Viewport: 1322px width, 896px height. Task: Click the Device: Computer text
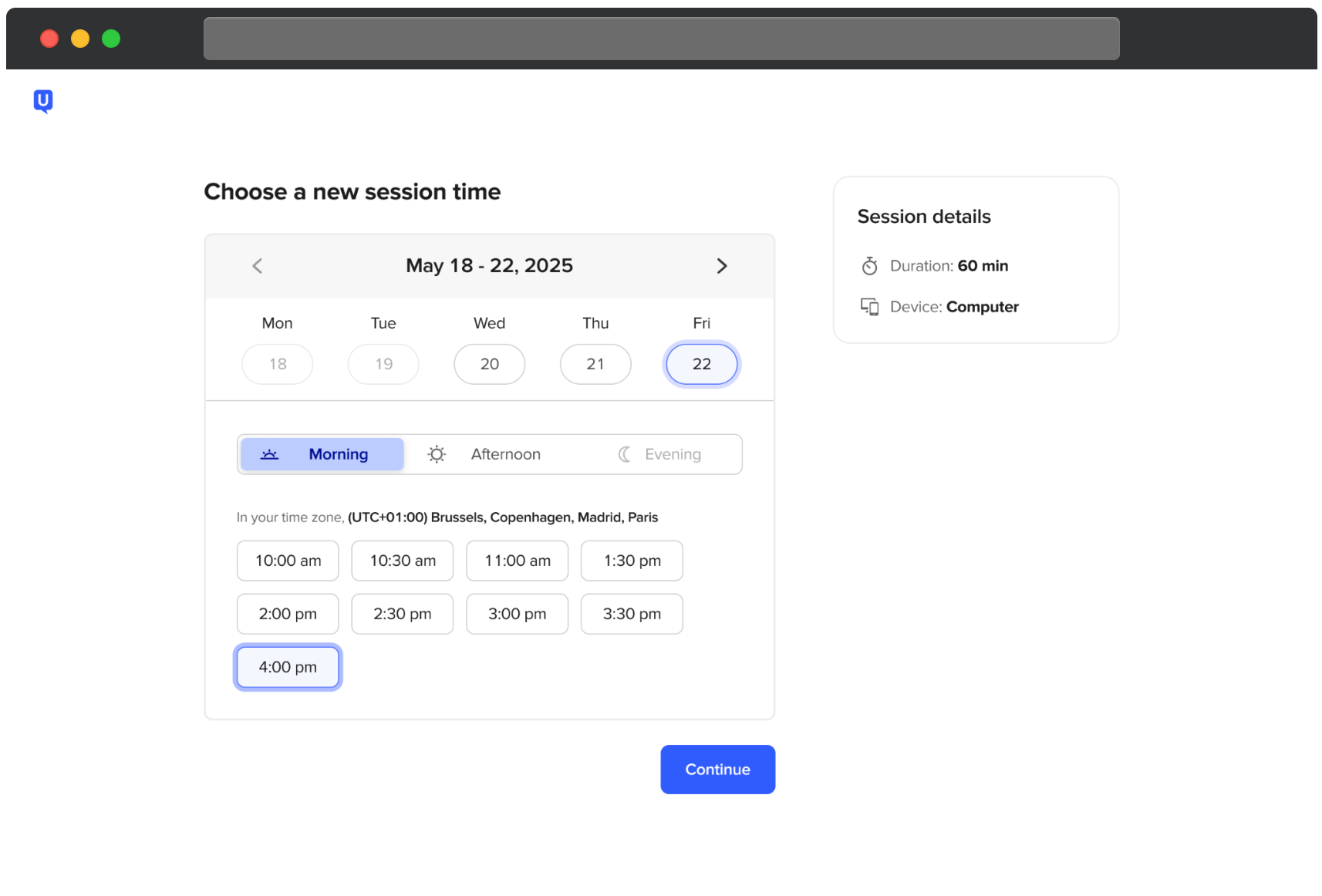point(954,307)
